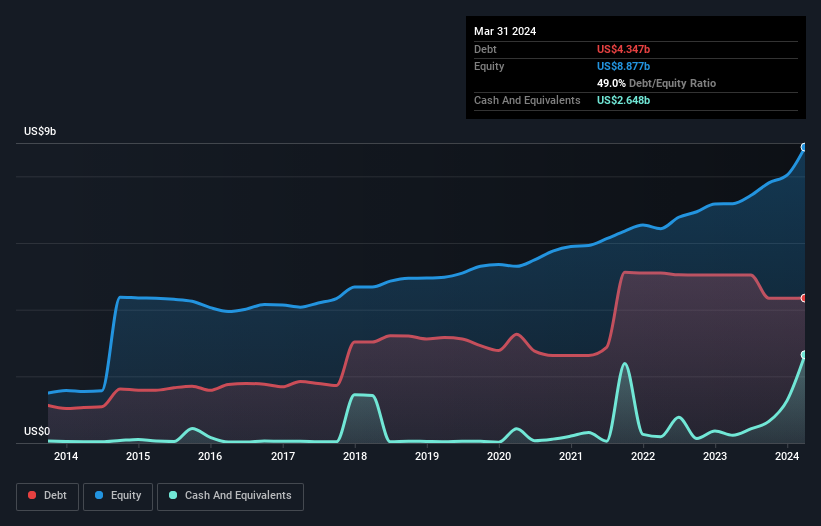Image resolution: width=821 pixels, height=526 pixels.
Task: Click the Mar 31 2024 tooltip date
Action: pyautogui.click(x=505, y=31)
